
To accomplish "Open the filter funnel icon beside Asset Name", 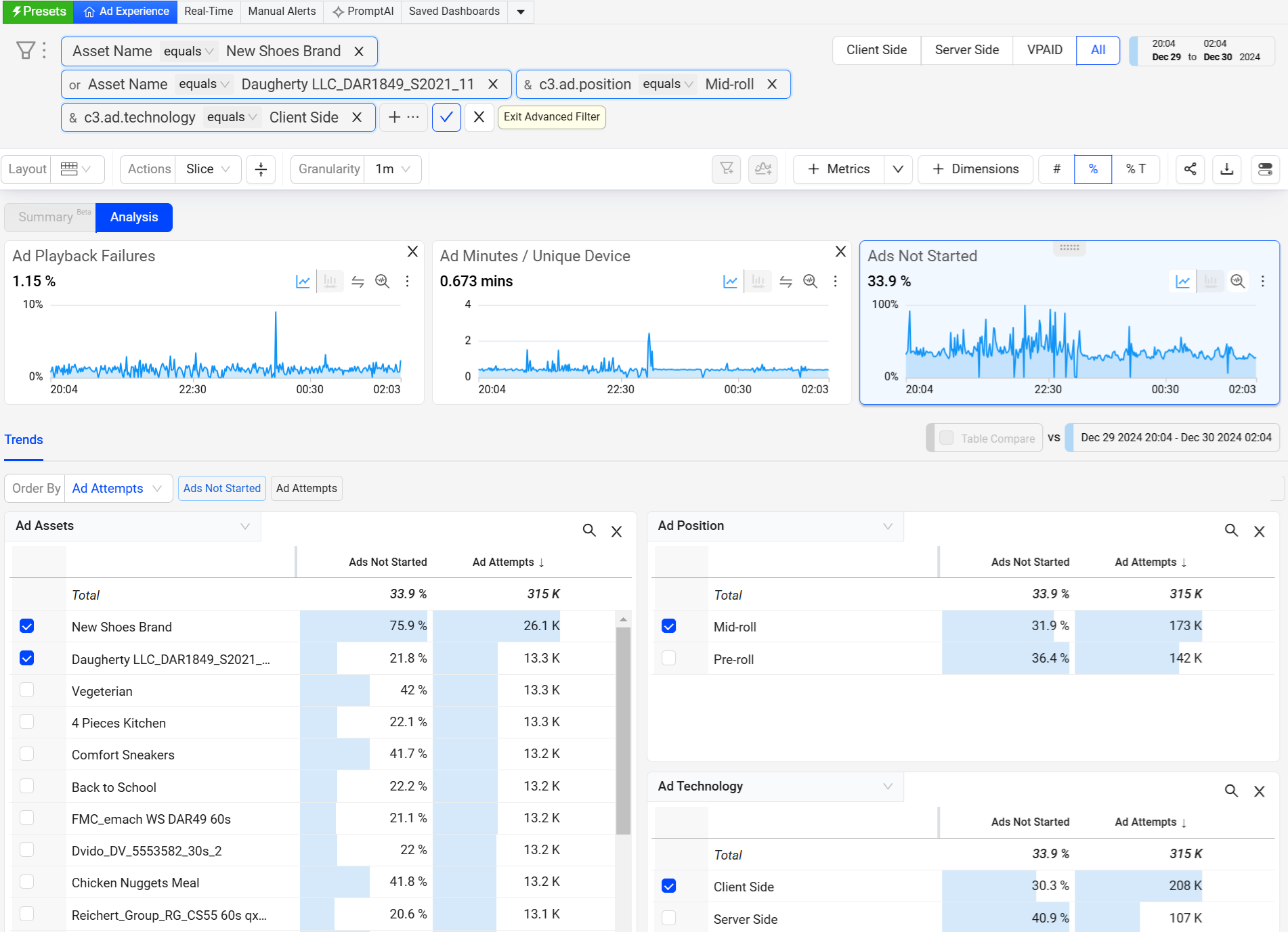I will [25, 51].
